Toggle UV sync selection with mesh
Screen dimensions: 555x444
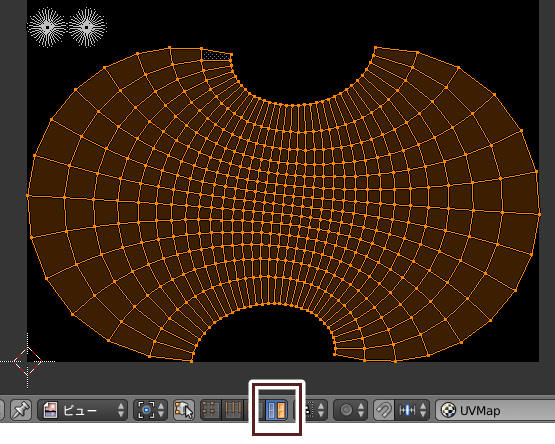pyautogui.click(x=184, y=410)
